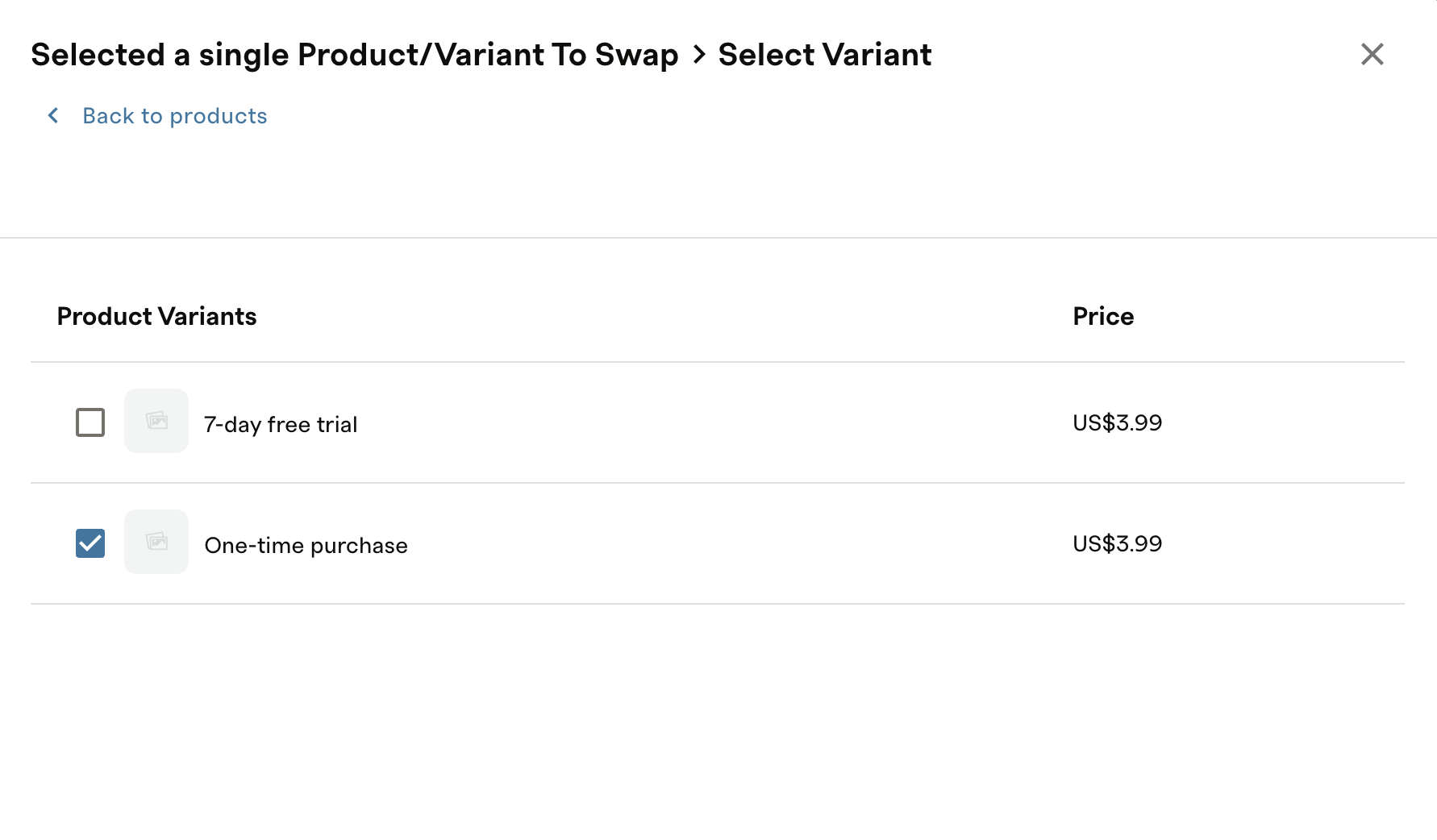
Task: Click the Price column header
Action: point(1103,316)
